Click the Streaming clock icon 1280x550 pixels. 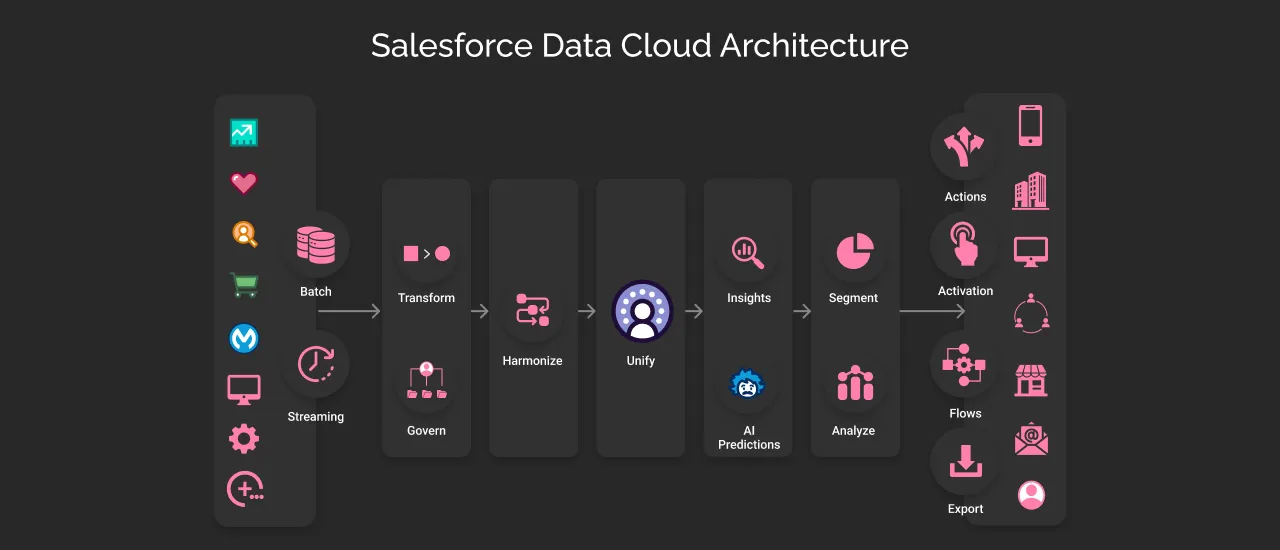click(x=316, y=365)
